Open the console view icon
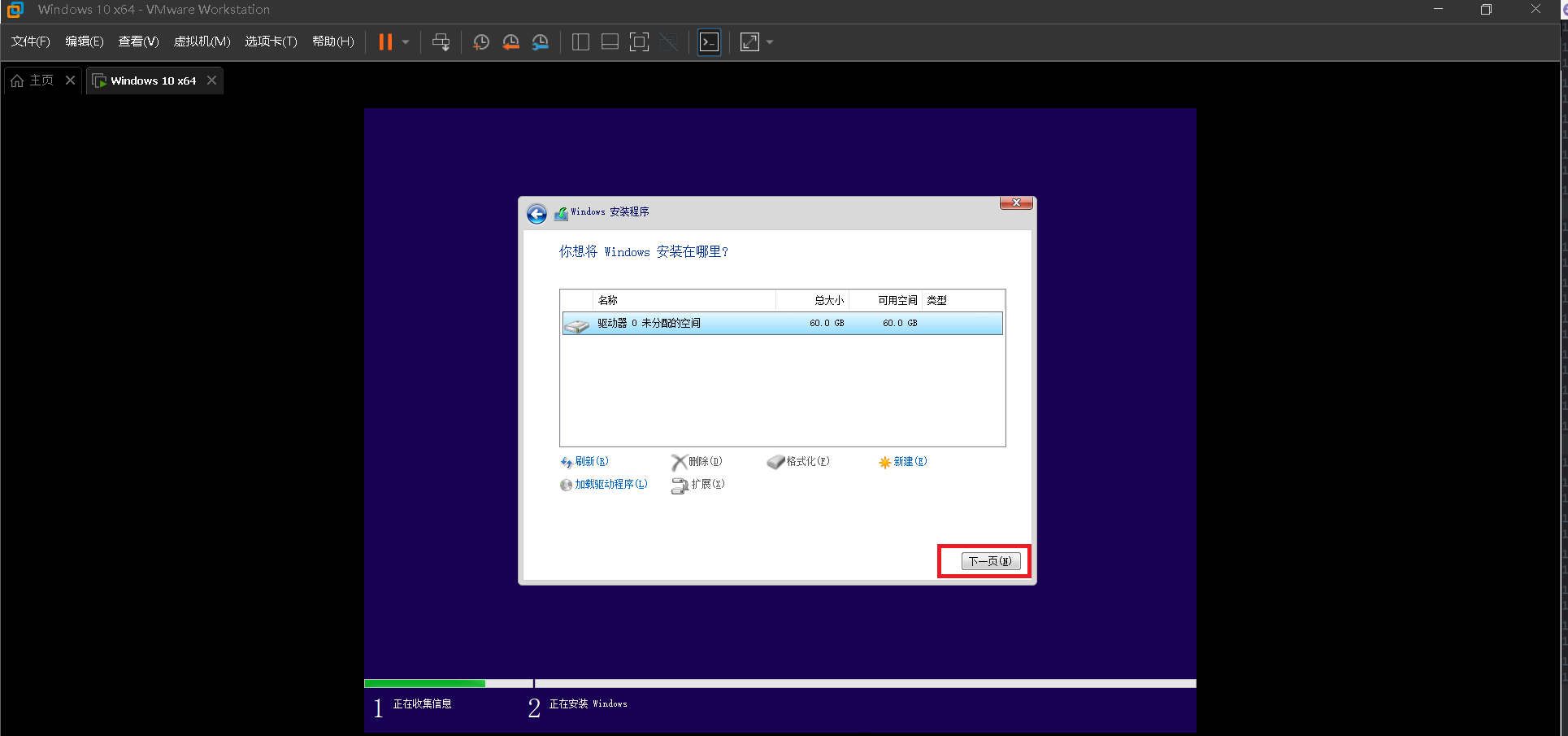This screenshot has width=1568, height=736. [709, 42]
